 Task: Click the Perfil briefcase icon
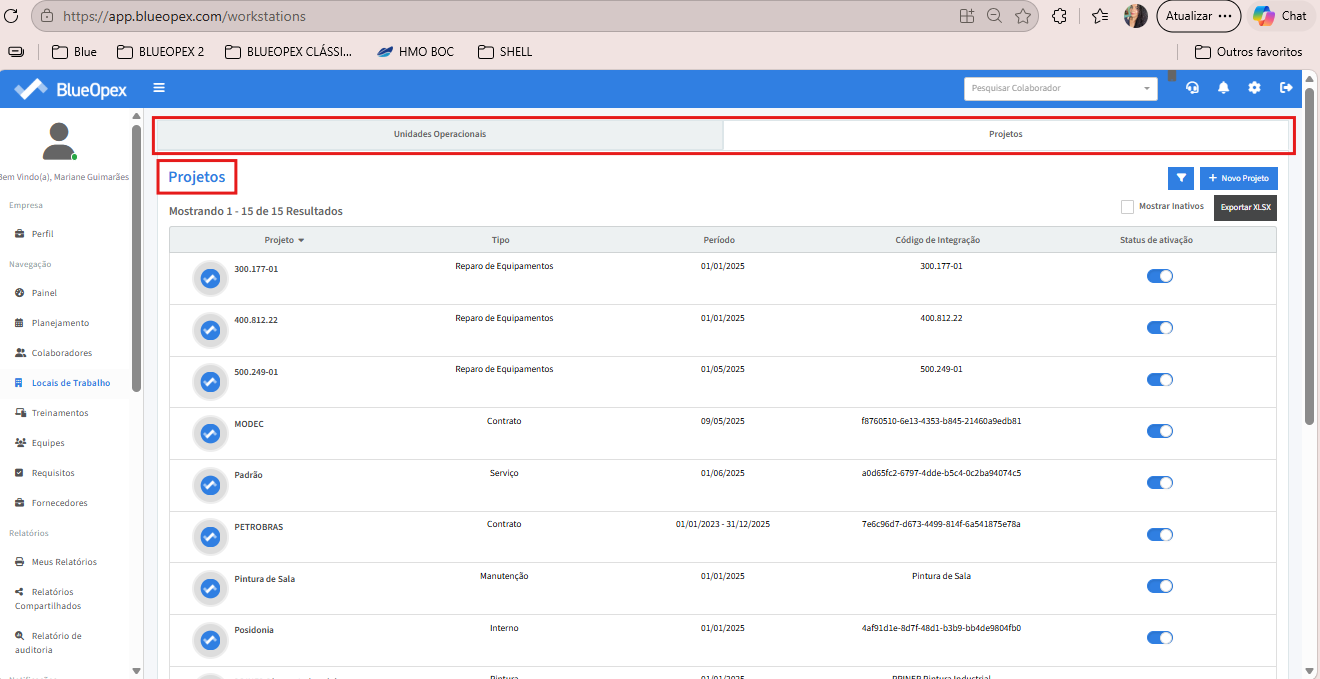tap(21, 234)
